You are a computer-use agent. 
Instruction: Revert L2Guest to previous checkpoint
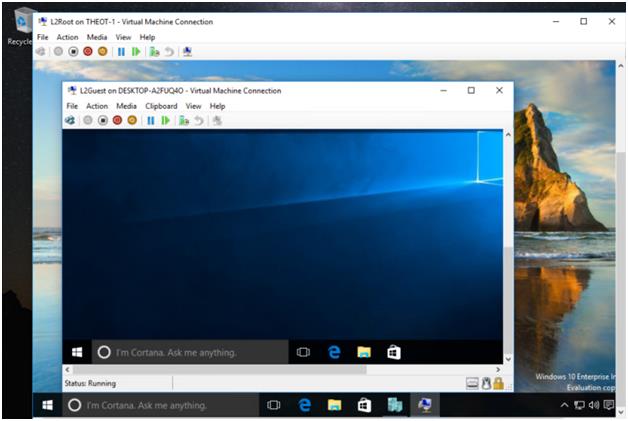(x=199, y=120)
